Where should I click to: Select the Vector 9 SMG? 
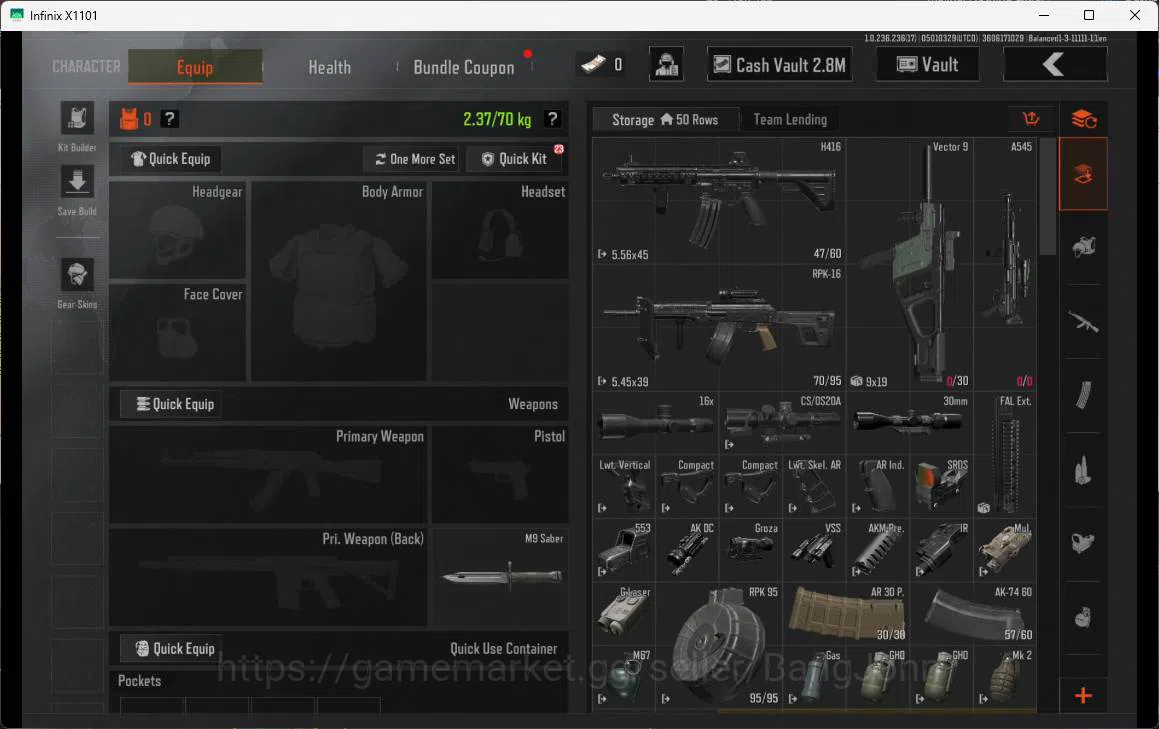coord(909,265)
